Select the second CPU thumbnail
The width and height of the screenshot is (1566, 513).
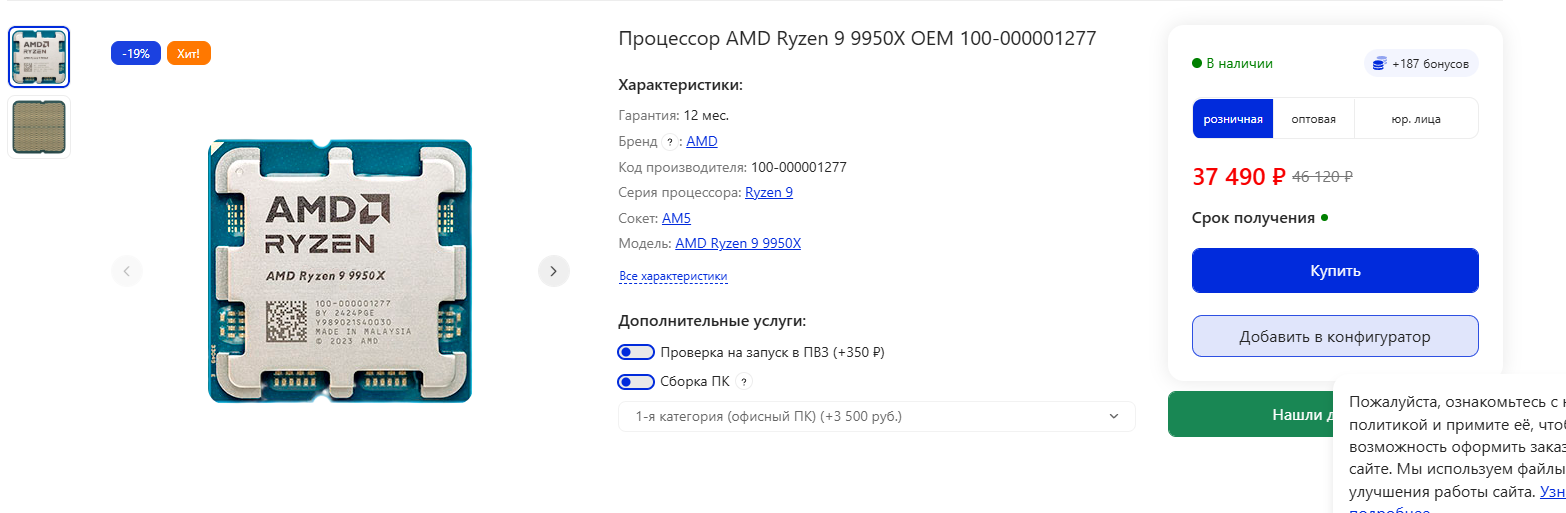coord(39,126)
